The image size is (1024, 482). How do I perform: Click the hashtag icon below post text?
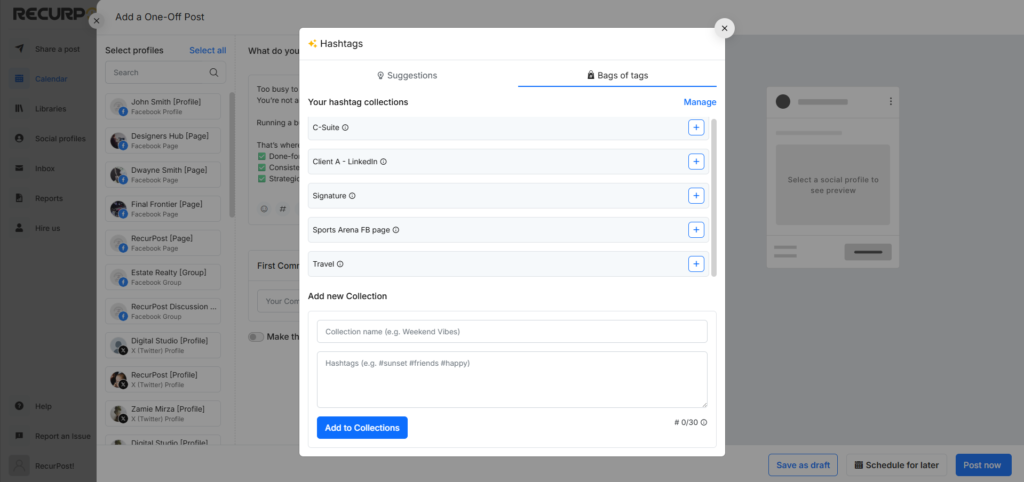tap(283, 209)
